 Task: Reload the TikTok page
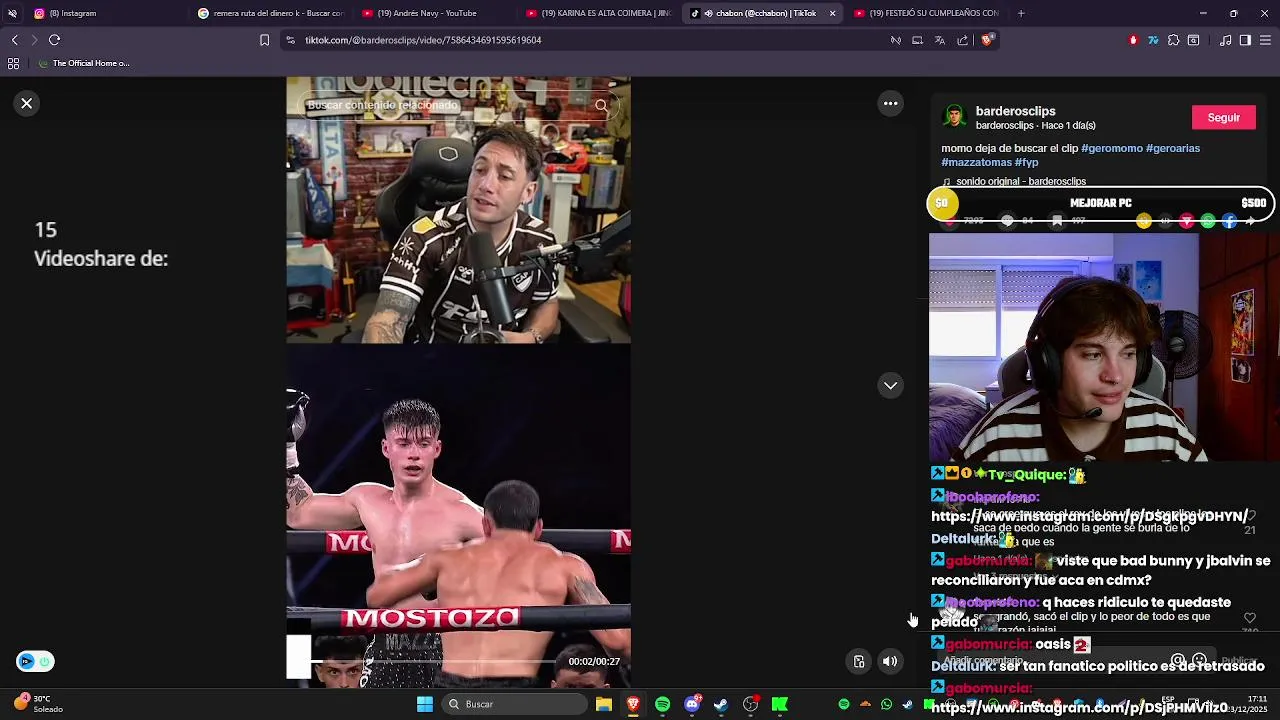54,40
